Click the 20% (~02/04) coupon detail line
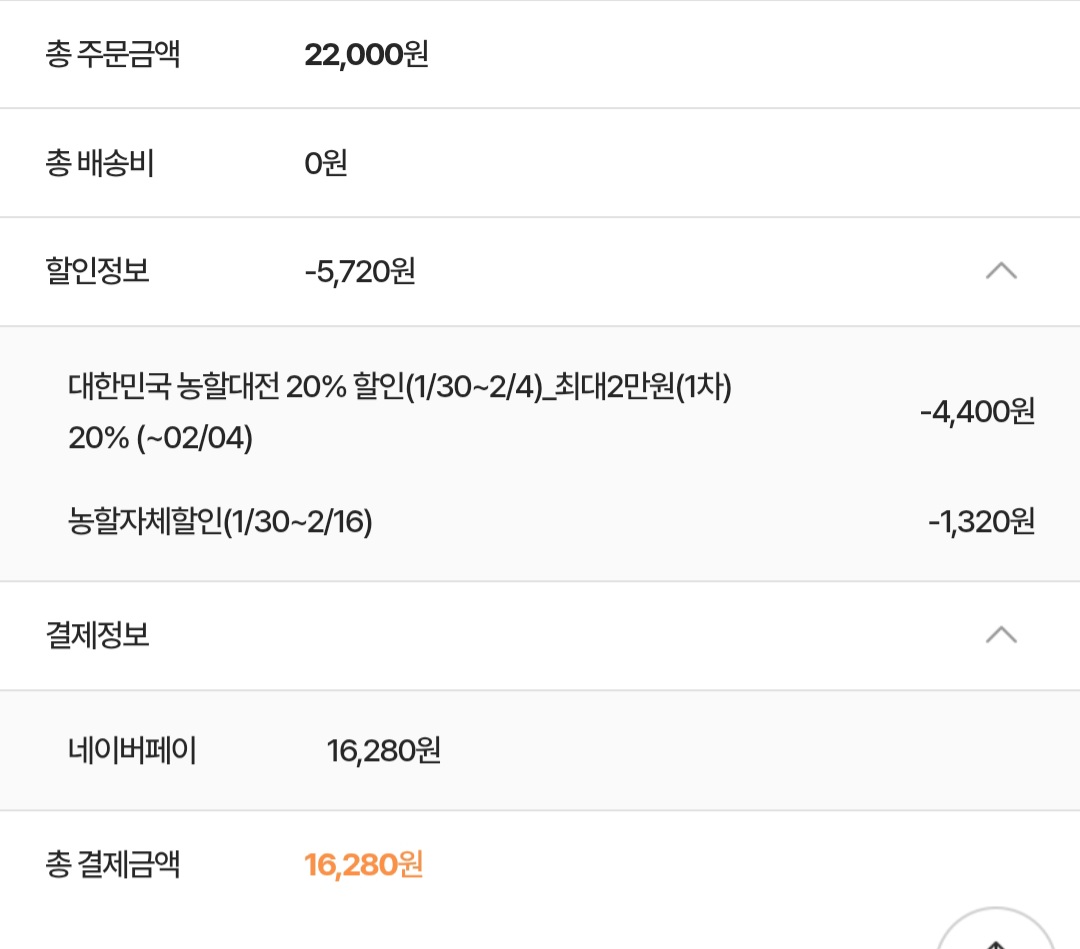The image size is (1080, 949). point(160,438)
